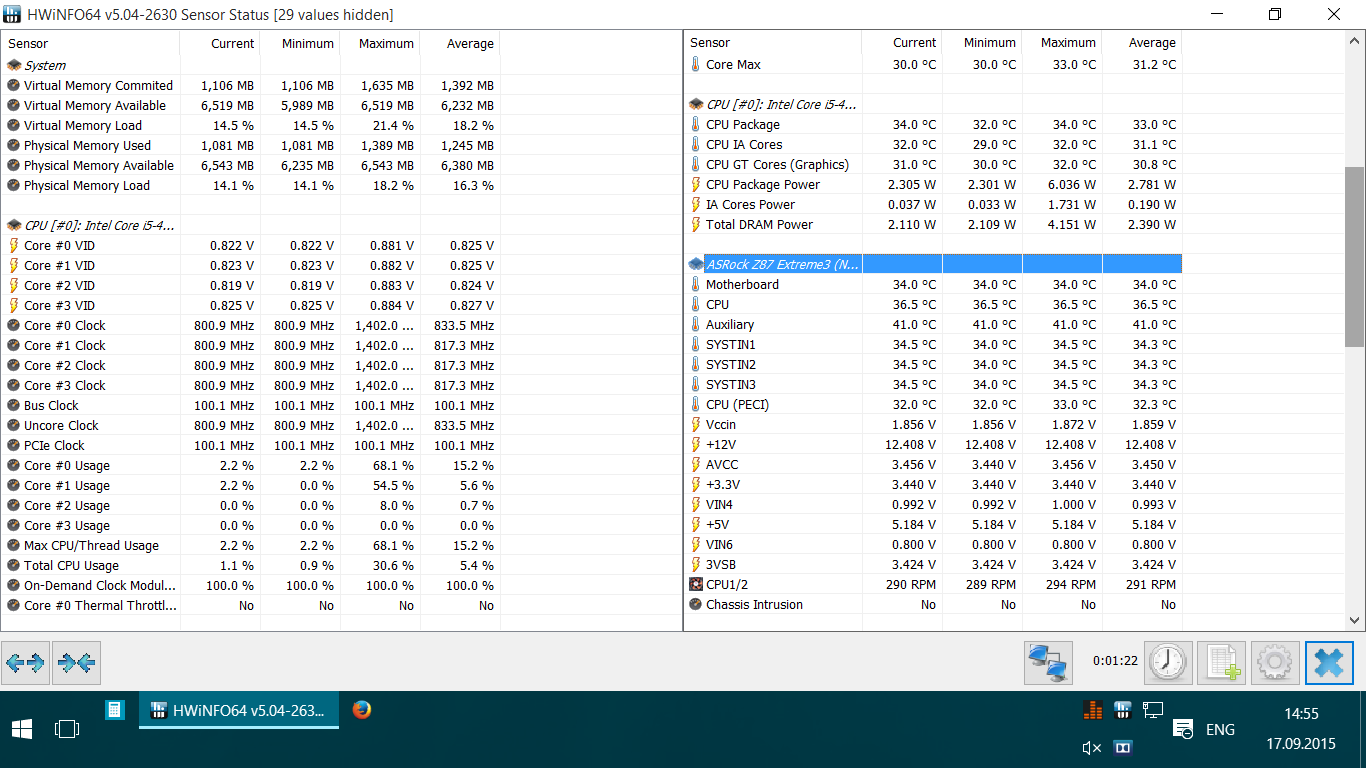This screenshot has width=1366, height=768.
Task: Click the expand columns outward-arrows button
Action: tap(25, 662)
